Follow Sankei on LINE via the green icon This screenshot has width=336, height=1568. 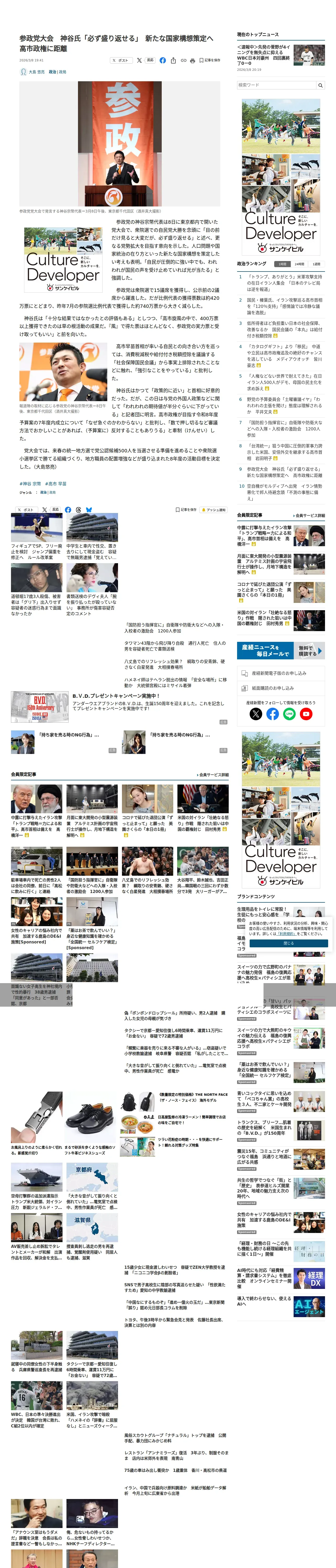(x=290, y=714)
